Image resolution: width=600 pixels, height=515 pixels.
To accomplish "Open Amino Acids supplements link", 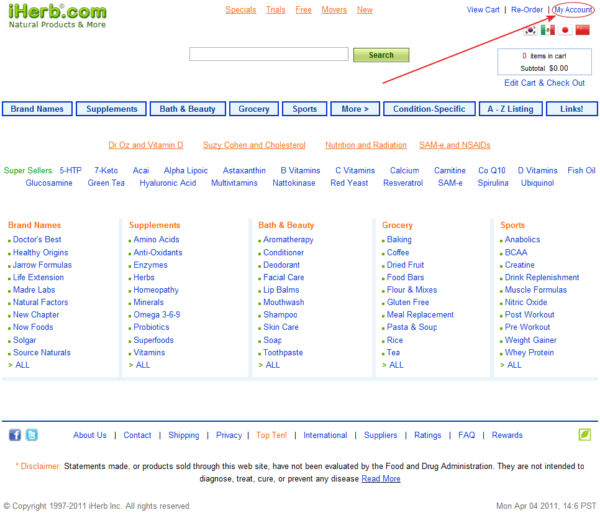I will (x=156, y=240).
